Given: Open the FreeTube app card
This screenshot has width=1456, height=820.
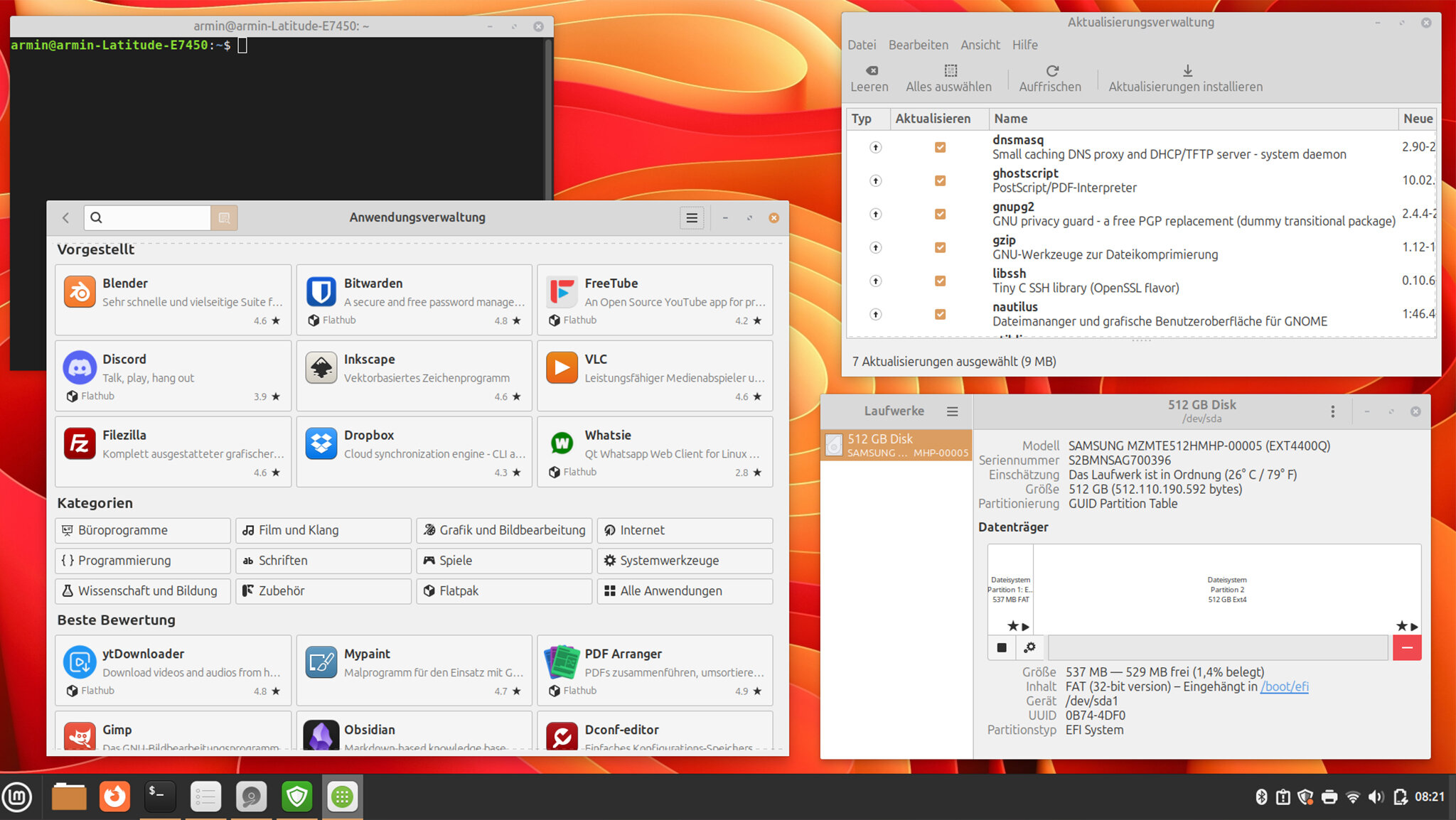Looking at the screenshot, I should point(655,300).
